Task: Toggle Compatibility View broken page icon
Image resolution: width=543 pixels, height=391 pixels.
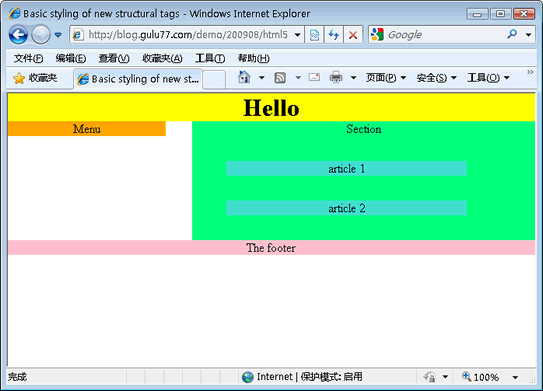Action: pyautogui.click(x=314, y=35)
